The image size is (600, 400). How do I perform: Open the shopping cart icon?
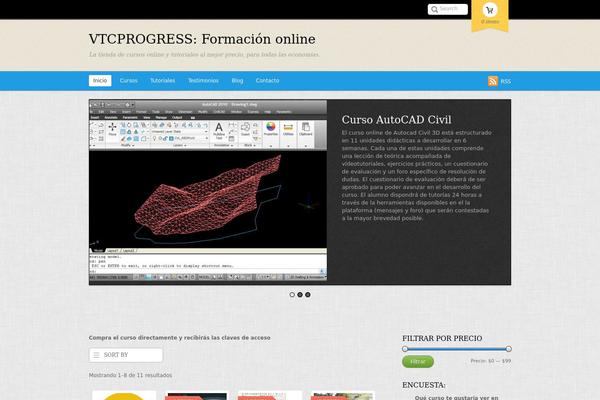tap(490, 10)
